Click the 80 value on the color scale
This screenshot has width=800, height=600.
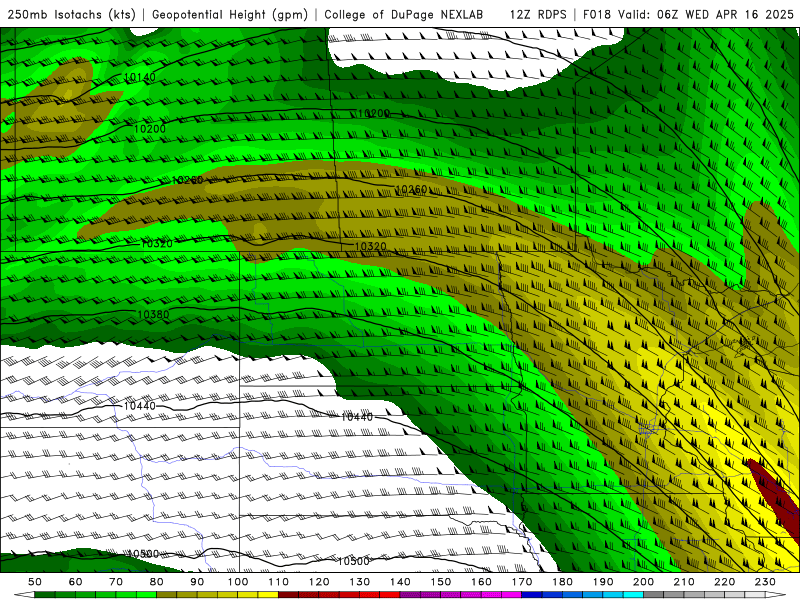point(157,582)
